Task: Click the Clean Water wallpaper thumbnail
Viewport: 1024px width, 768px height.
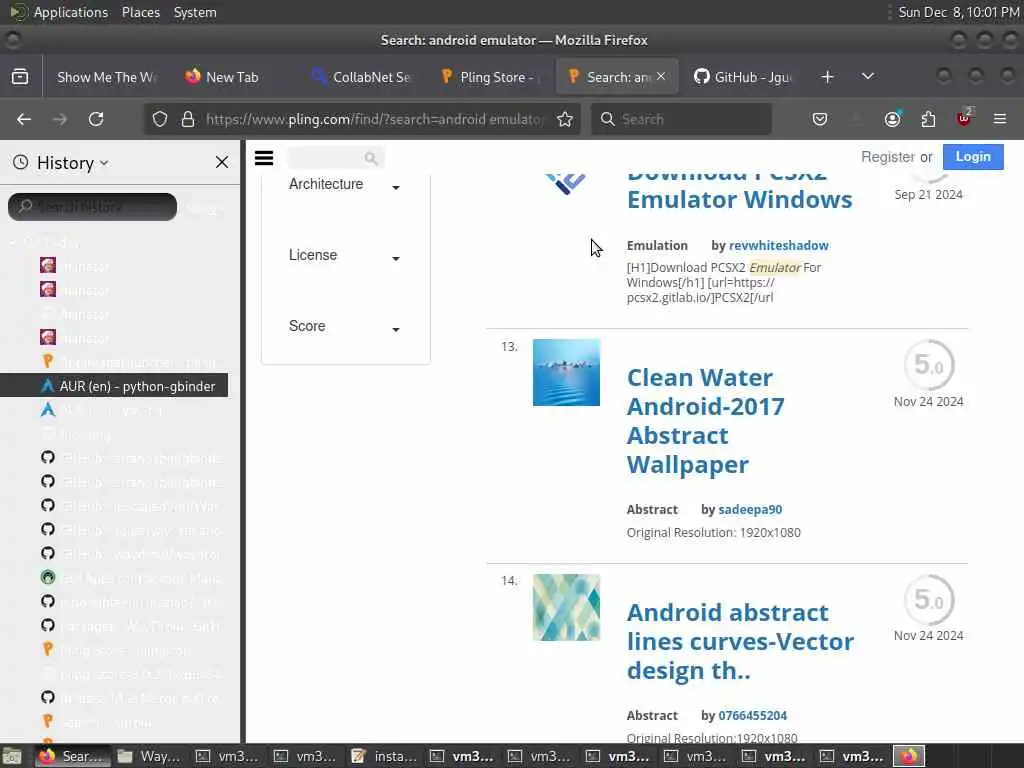Action: (566, 372)
